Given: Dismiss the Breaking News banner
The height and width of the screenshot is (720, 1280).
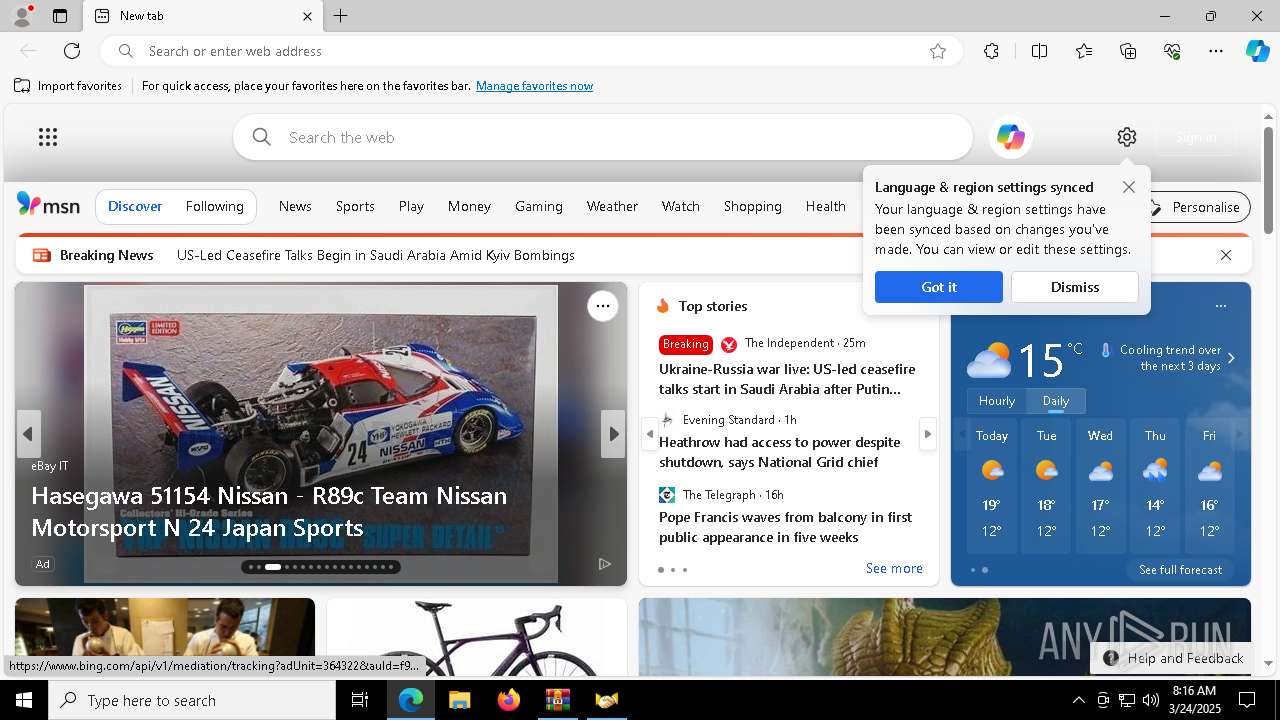Looking at the screenshot, I should point(1226,255).
